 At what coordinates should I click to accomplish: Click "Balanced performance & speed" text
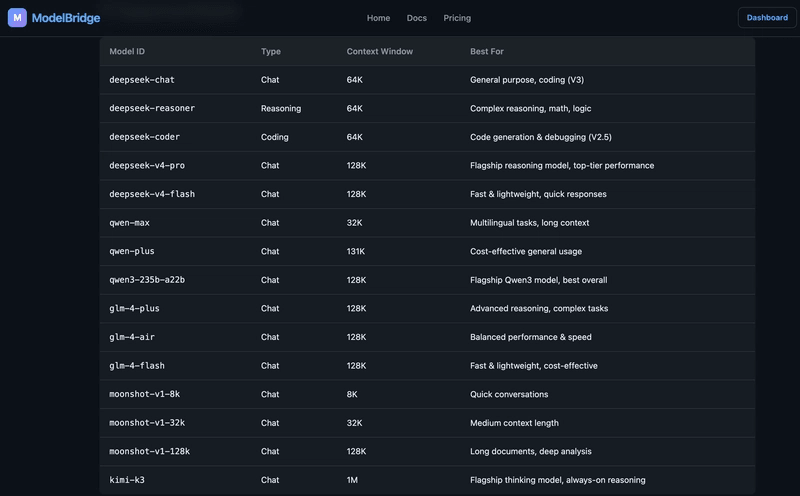pos(531,337)
